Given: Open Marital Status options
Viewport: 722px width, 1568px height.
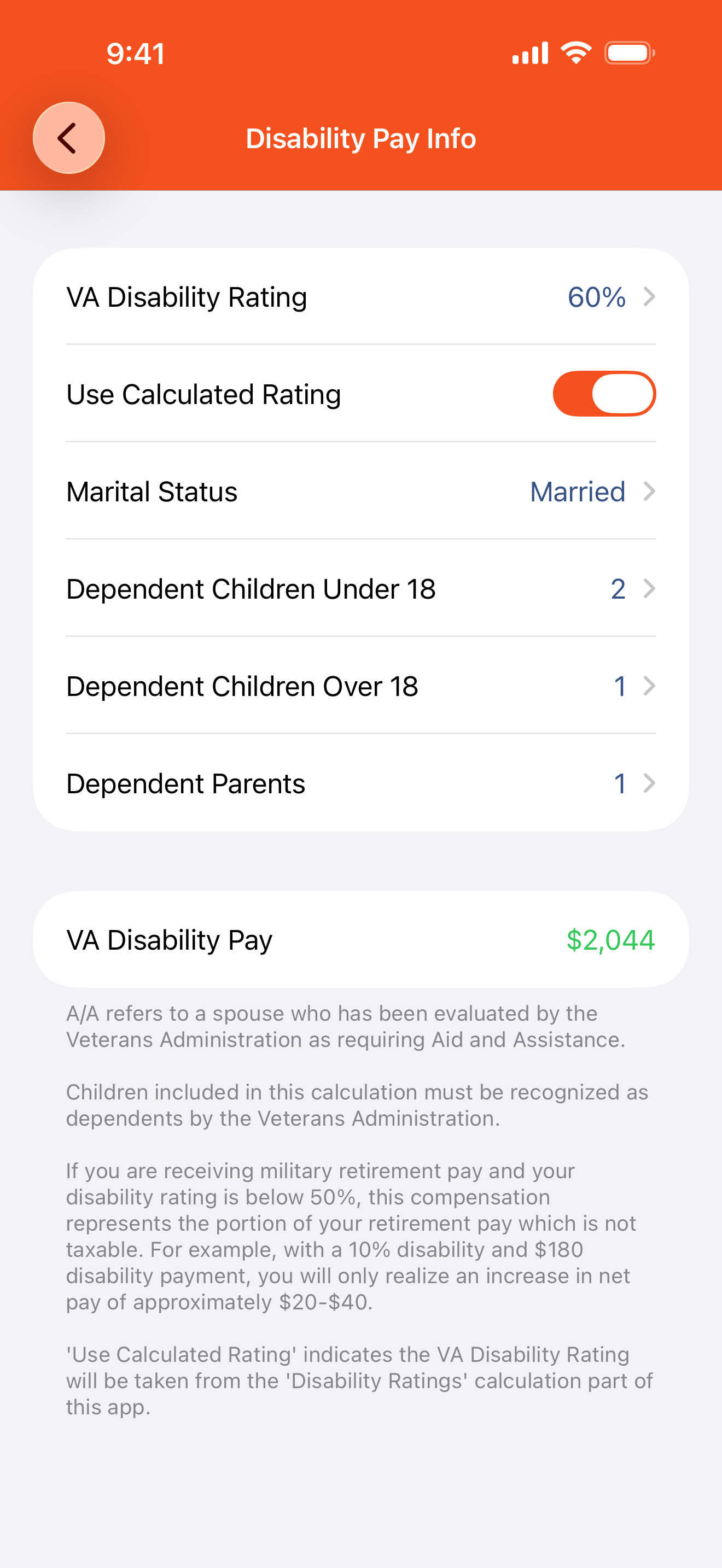Looking at the screenshot, I should [361, 491].
